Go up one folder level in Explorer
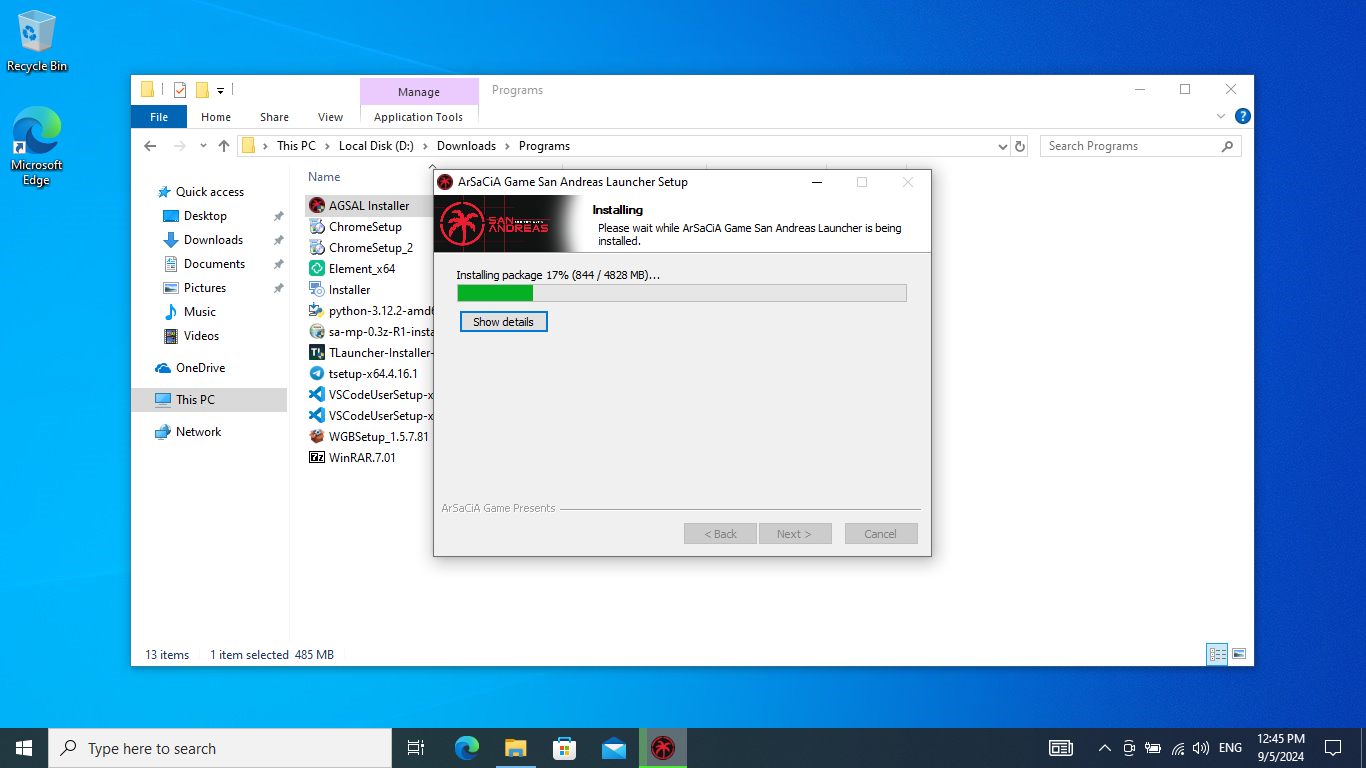The width and height of the screenshot is (1366, 768). click(x=224, y=146)
